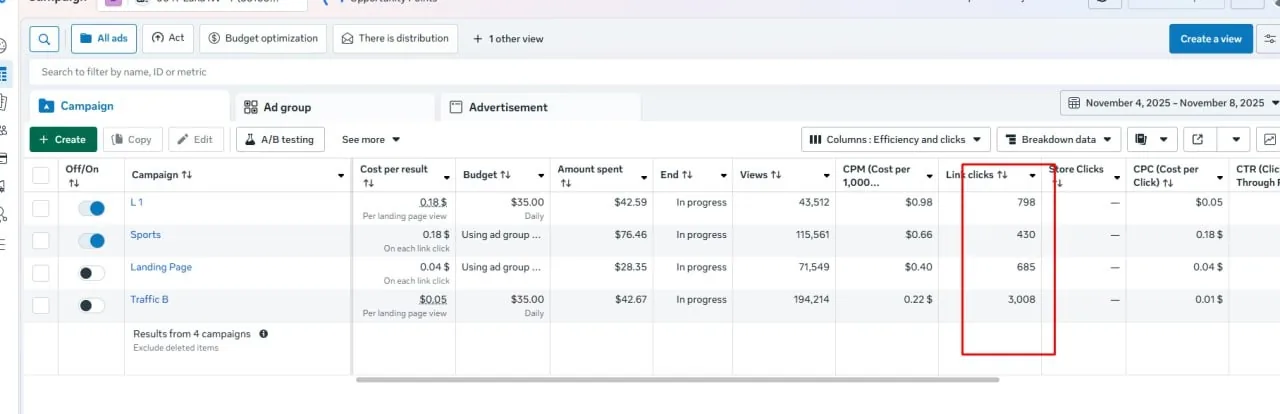This screenshot has width=1280, height=414.
Task: Sort by Link clicks column header
Action: point(977,175)
